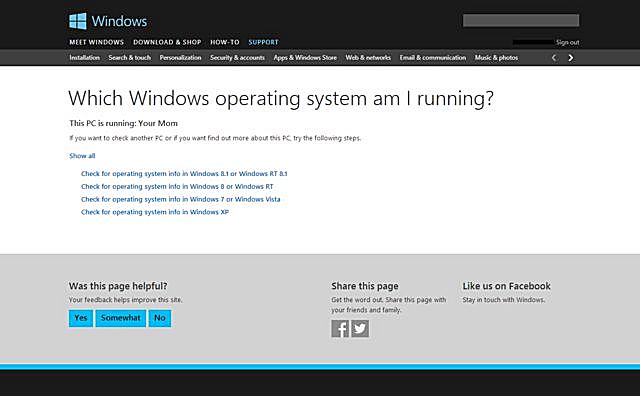This screenshot has width=640, height=396.
Task: Answer Yes to page helpful
Action: tap(81, 318)
